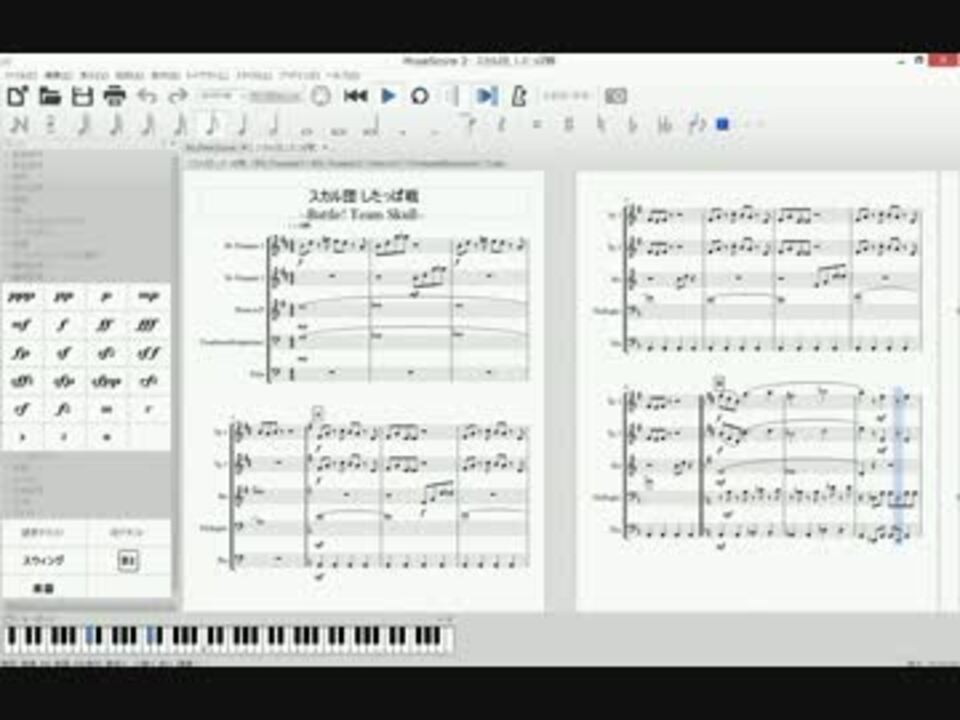Image resolution: width=960 pixels, height=720 pixels.
Task: Rewind playback to the start
Action: pos(355,96)
